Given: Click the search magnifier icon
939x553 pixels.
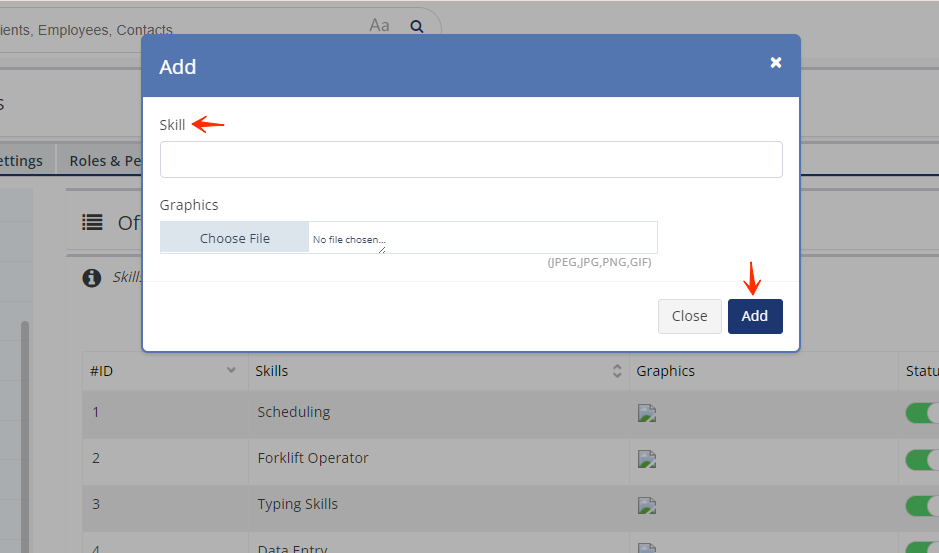Looking at the screenshot, I should (417, 27).
